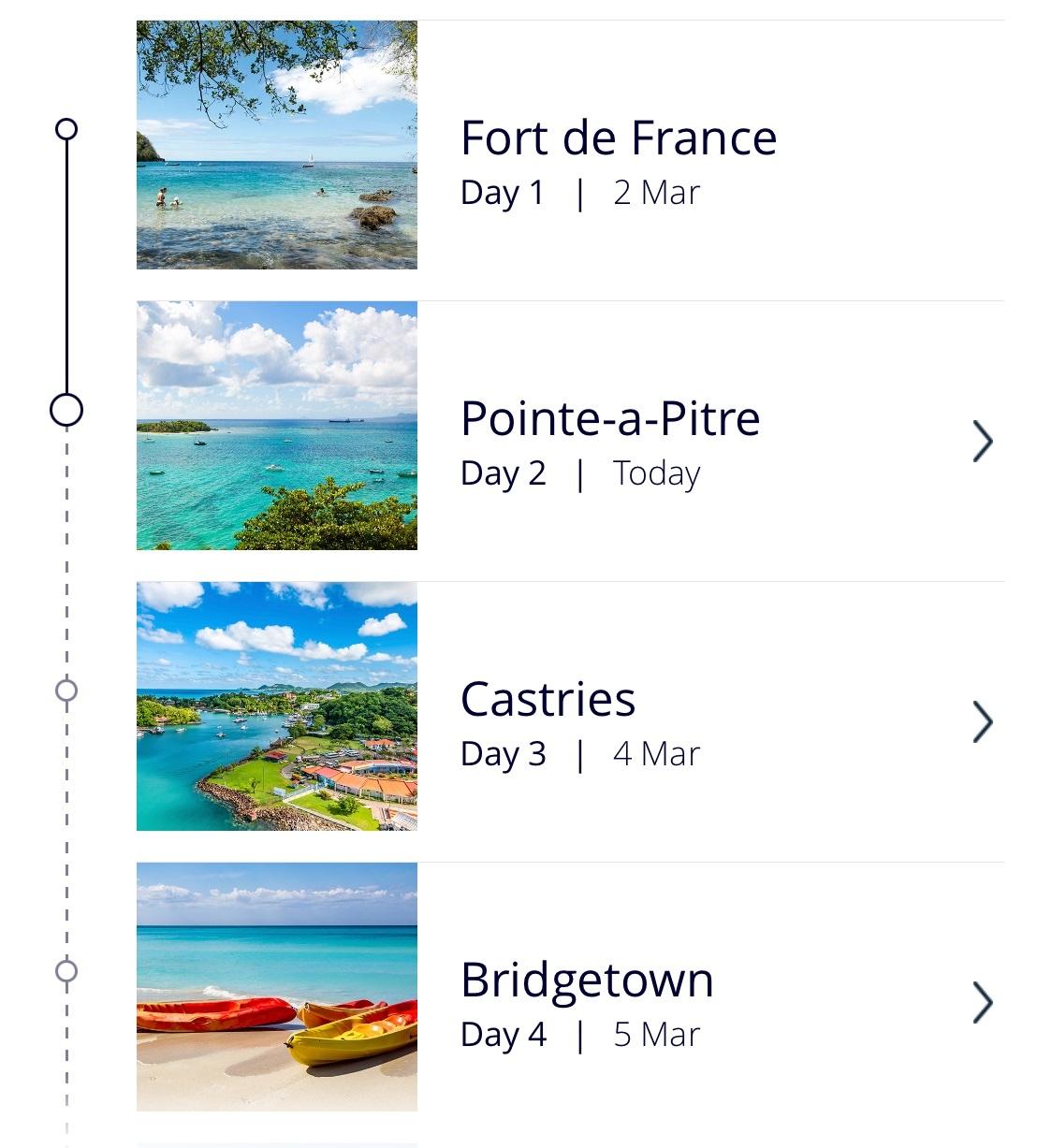The width and height of the screenshot is (1037, 1148).
Task: Expand the Pointe-a-Pitre chevron arrow
Action: (982, 442)
